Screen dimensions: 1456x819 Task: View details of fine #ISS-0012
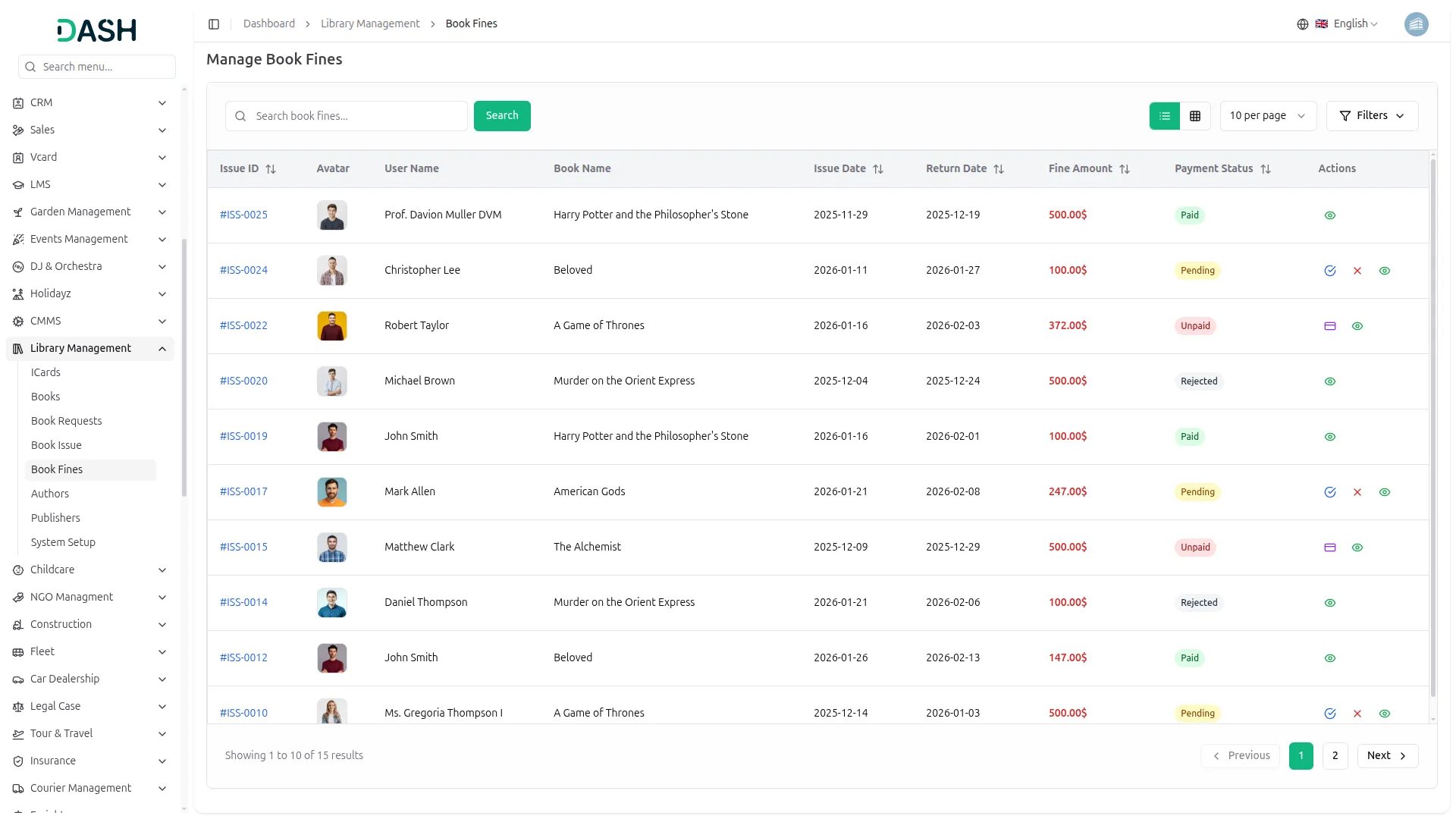pos(1330,658)
